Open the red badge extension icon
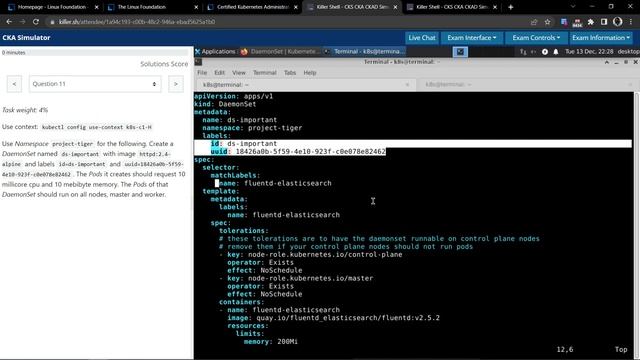The width and height of the screenshot is (640, 360). tap(577, 22)
